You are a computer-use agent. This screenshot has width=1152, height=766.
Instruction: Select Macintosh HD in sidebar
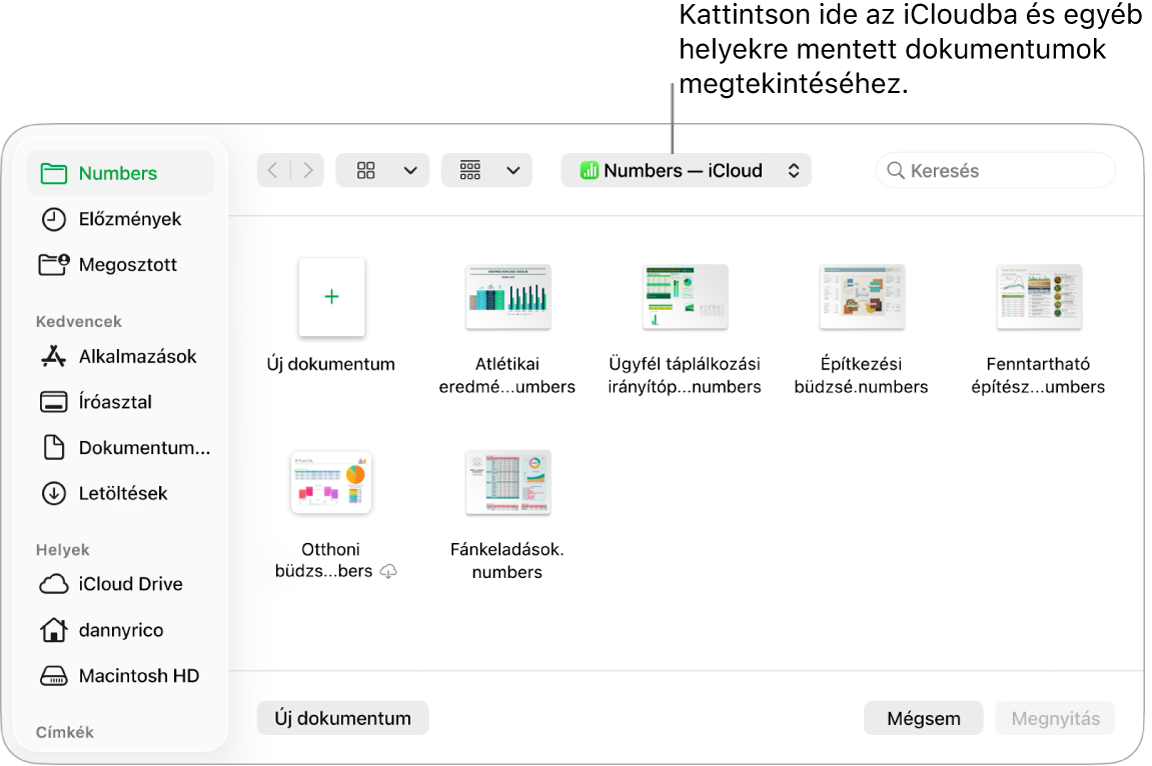120,676
